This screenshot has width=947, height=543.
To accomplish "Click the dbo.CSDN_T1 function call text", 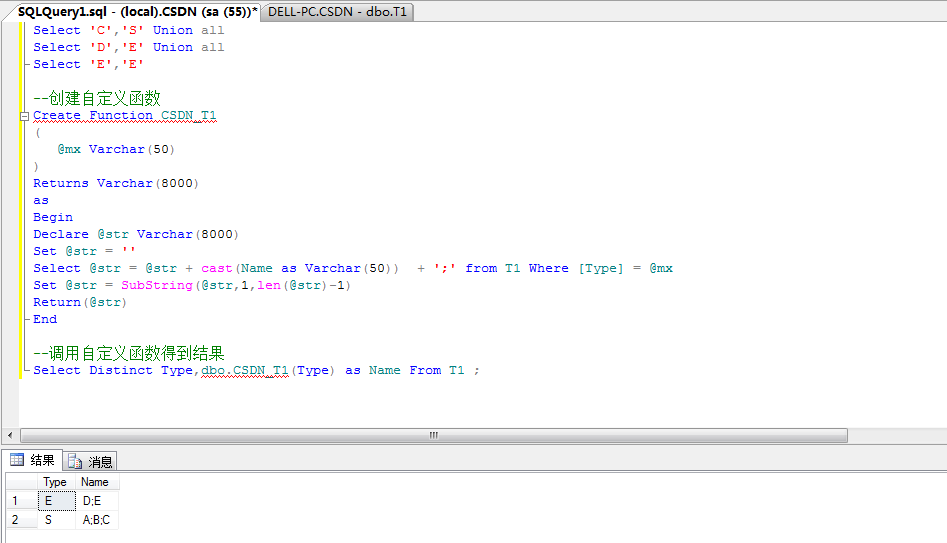I will [x=244, y=370].
